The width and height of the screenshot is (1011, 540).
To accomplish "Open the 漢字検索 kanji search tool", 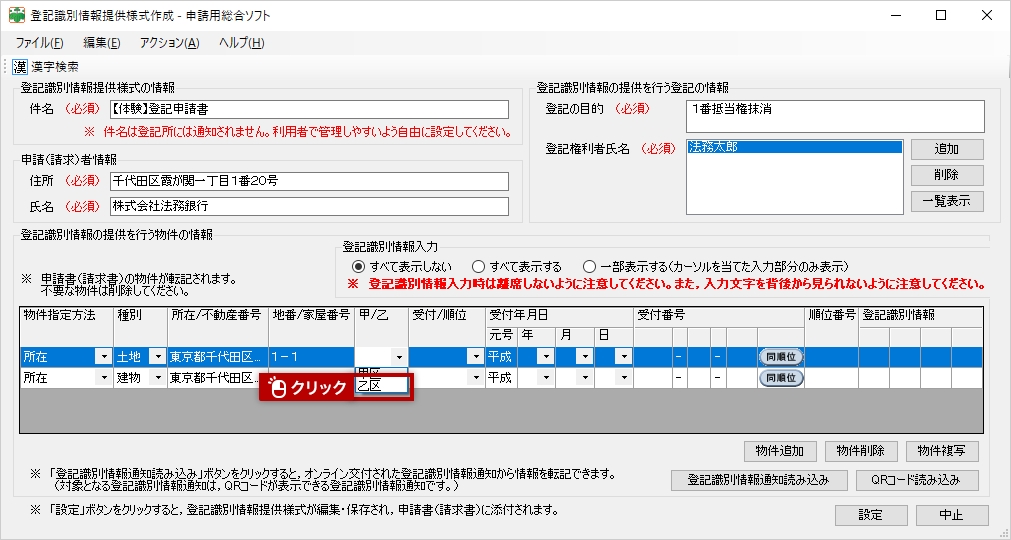I will point(46,66).
